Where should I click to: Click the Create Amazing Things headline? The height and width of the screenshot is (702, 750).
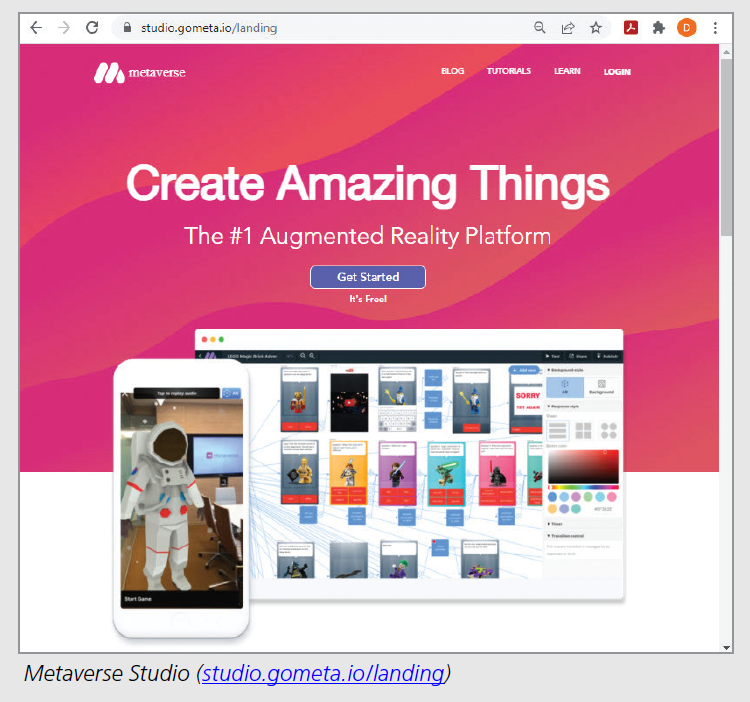tap(368, 185)
